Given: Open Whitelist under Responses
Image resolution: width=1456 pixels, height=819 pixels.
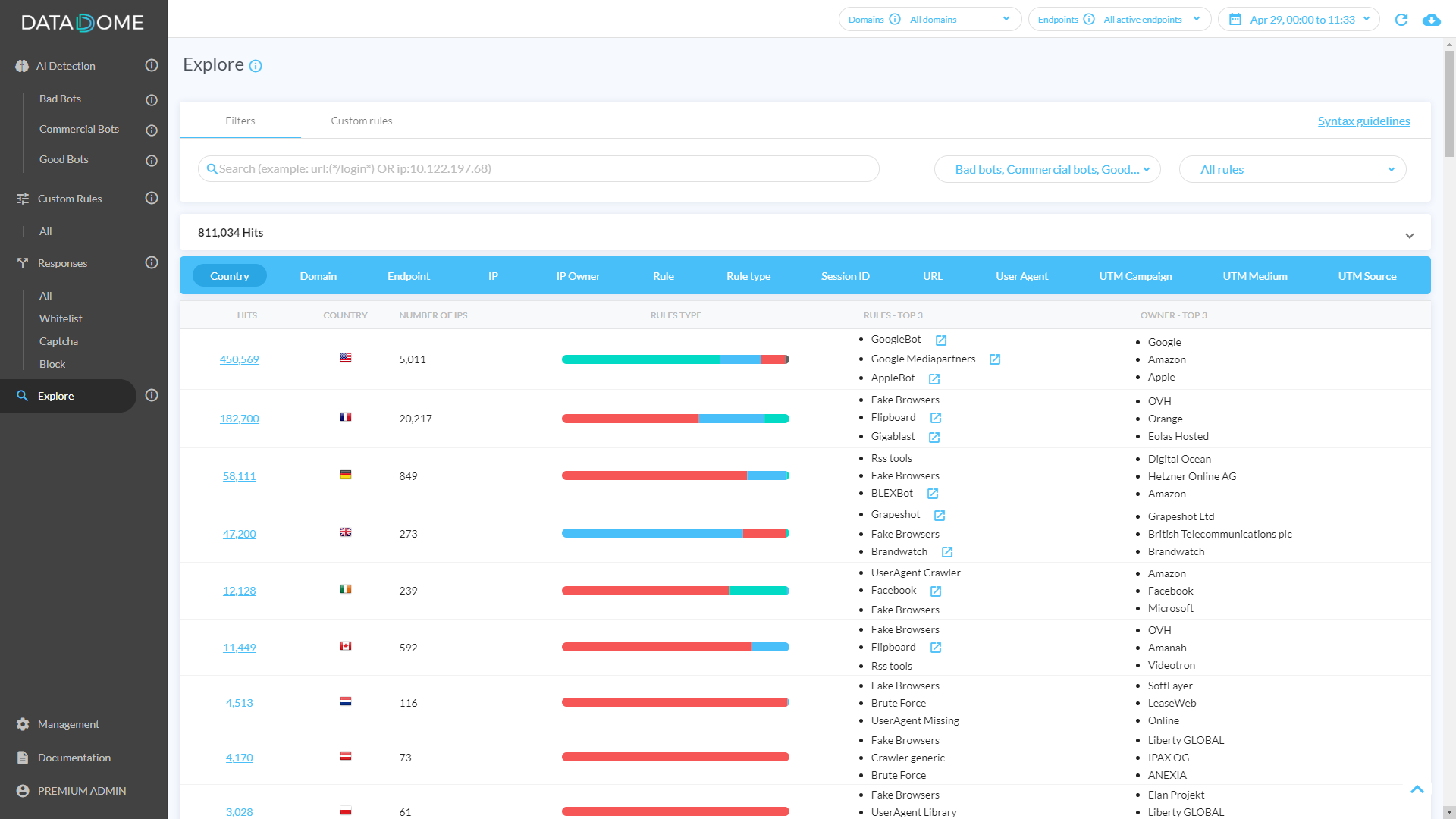Looking at the screenshot, I should point(61,318).
